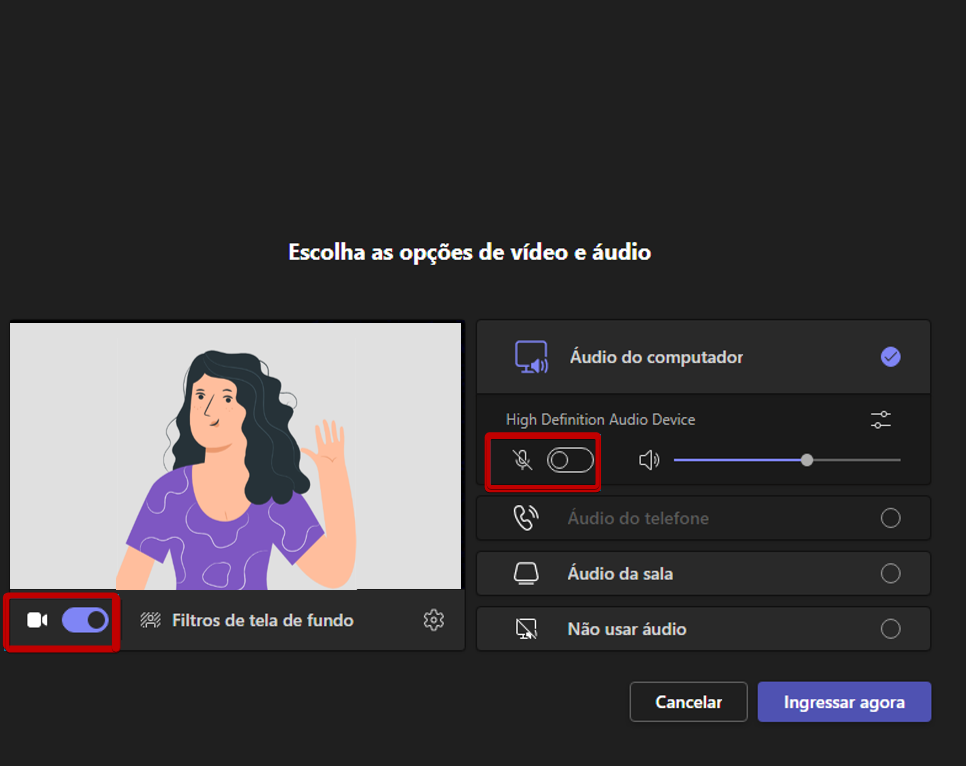The image size is (966, 766).
Task: Click the Ingressar agora button
Action: click(844, 702)
